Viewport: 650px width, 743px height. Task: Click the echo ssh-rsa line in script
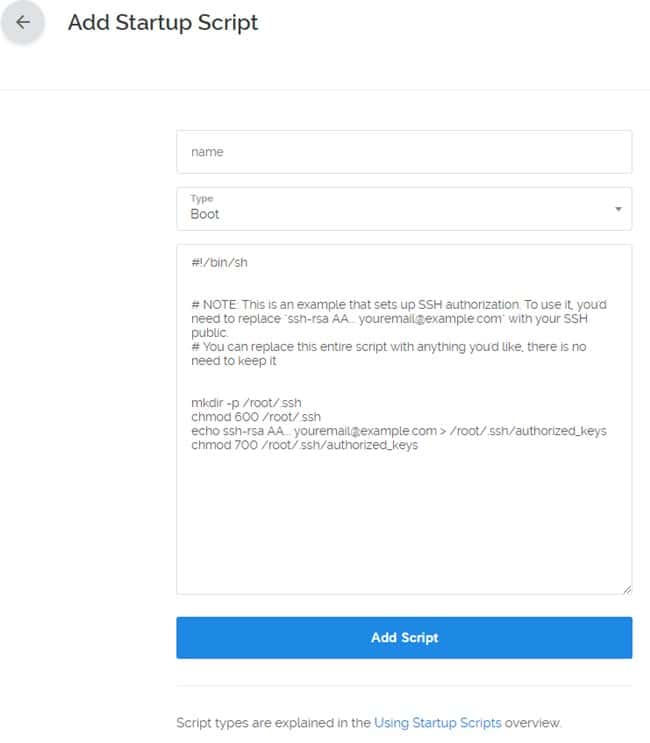click(x=398, y=431)
